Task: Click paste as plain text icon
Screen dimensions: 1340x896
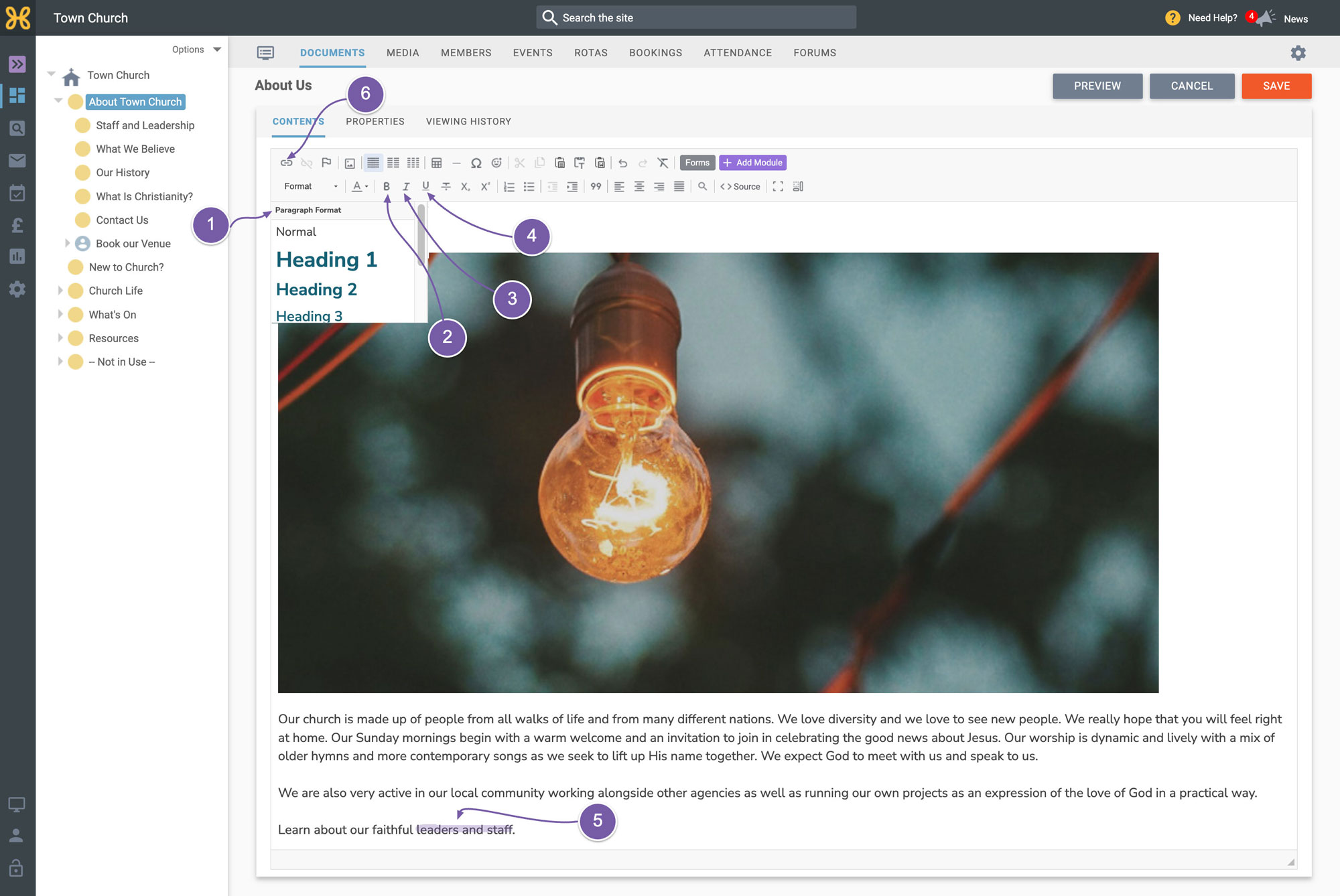Action: pyautogui.click(x=580, y=163)
